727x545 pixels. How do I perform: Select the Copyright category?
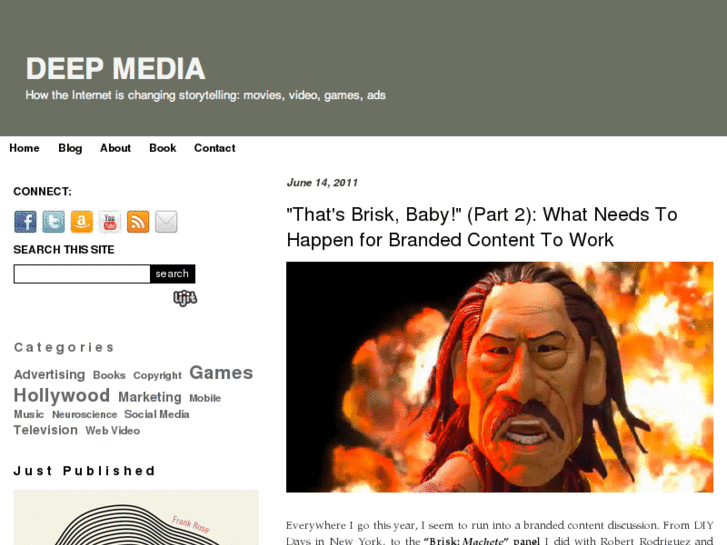pyautogui.click(x=157, y=376)
